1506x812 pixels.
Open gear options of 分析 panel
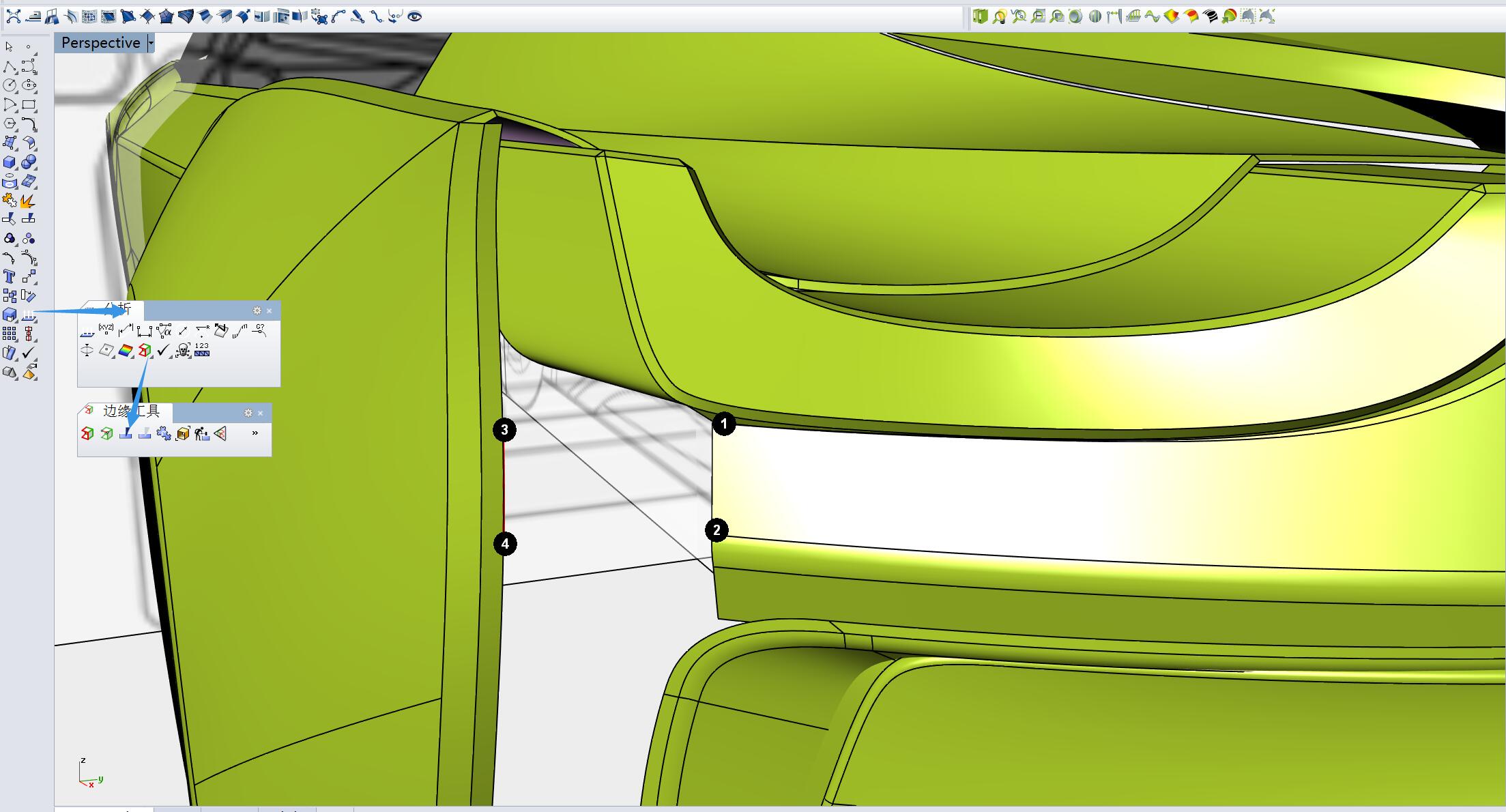click(257, 310)
